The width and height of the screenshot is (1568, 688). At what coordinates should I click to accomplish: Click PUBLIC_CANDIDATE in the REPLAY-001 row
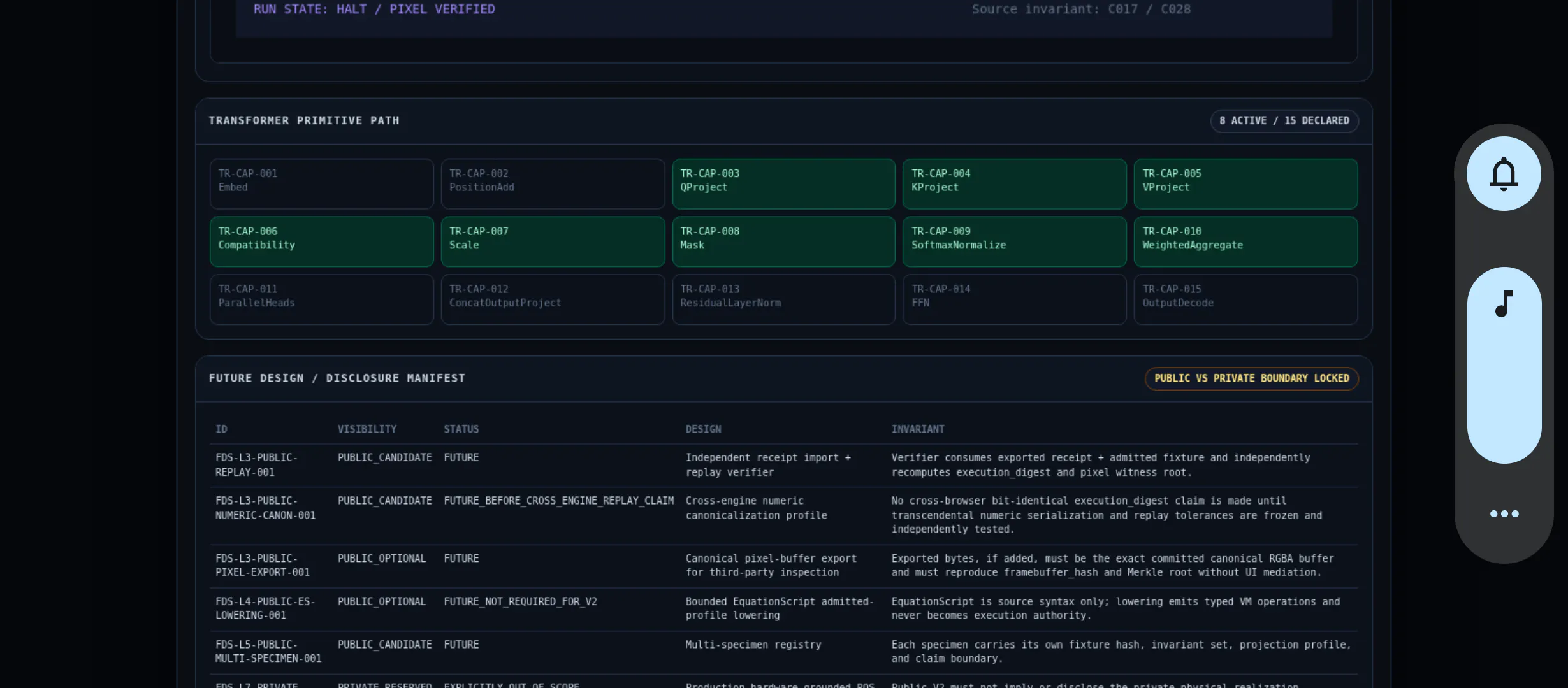pos(385,457)
